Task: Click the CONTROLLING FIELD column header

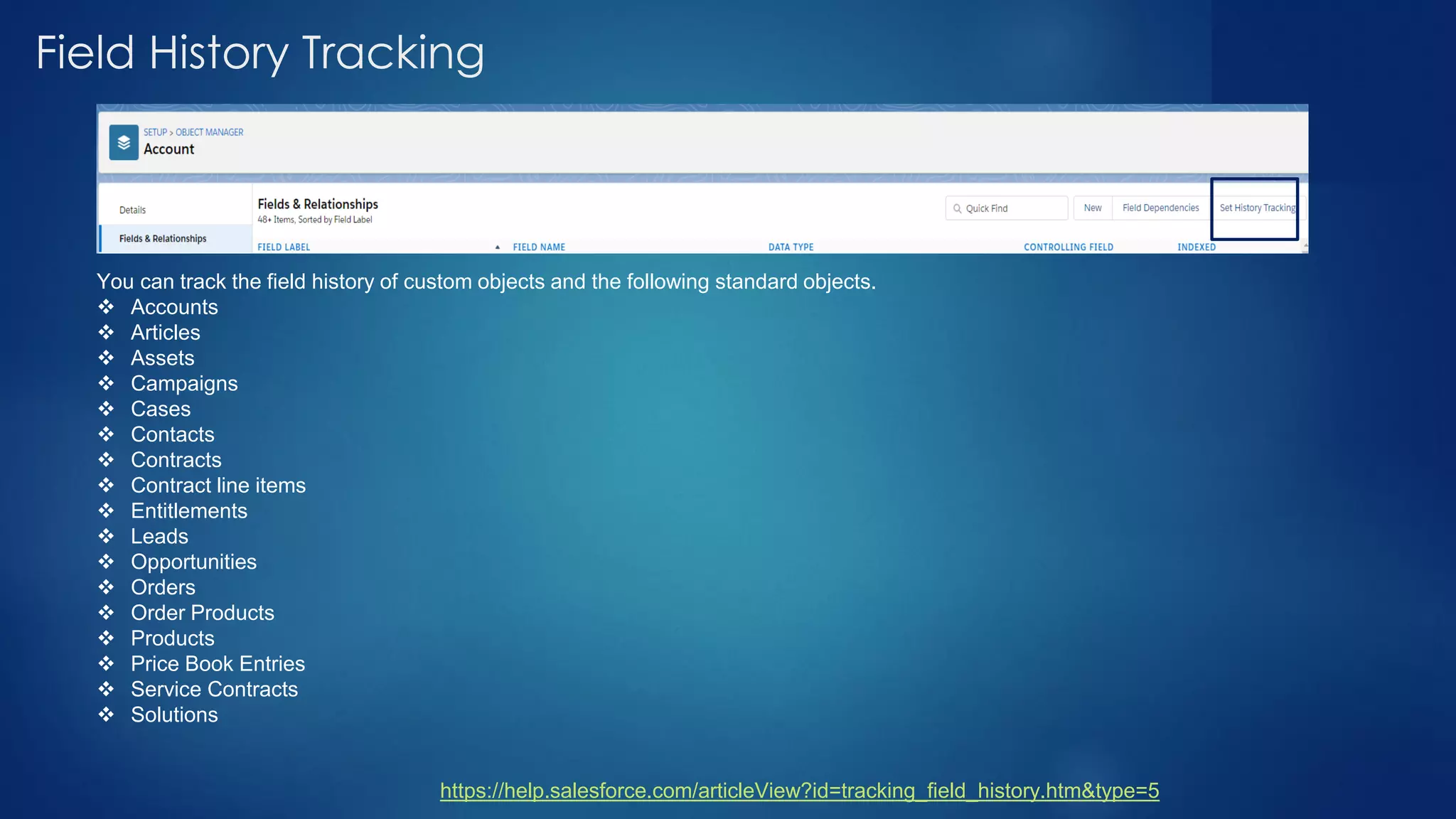Action: tap(1069, 247)
